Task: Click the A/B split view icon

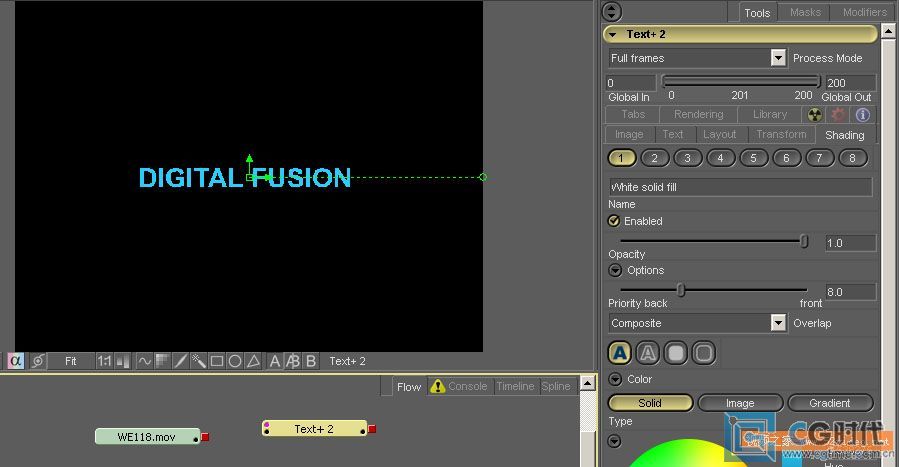Action: click(292, 361)
